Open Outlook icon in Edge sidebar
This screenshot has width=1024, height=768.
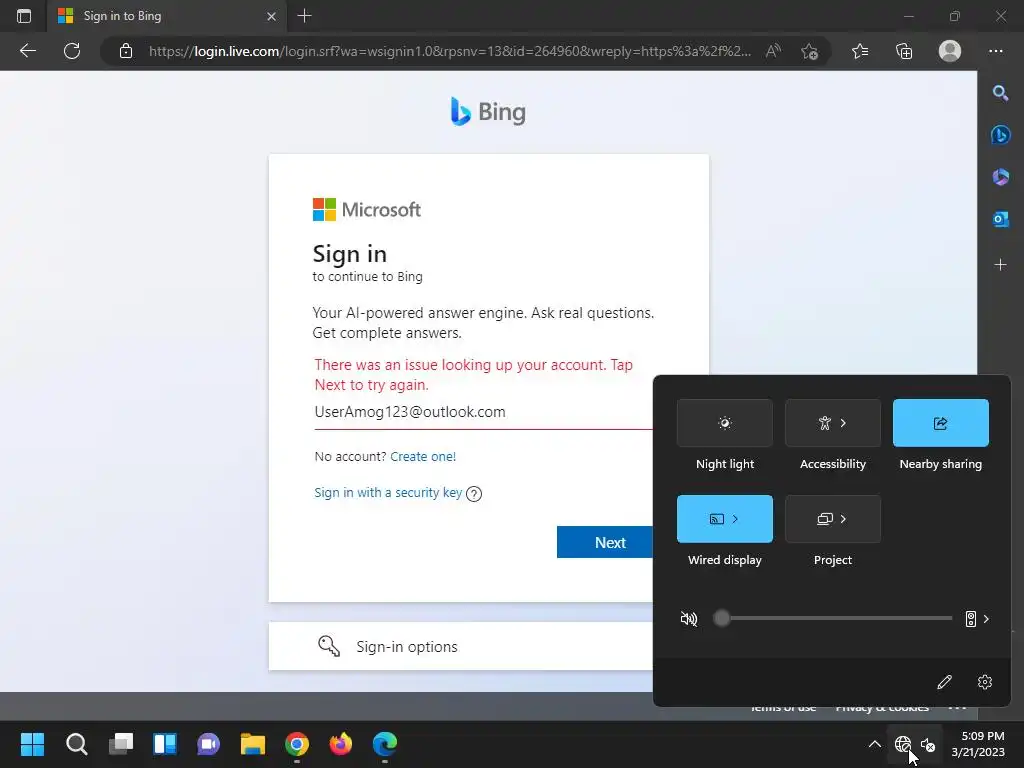1000,219
